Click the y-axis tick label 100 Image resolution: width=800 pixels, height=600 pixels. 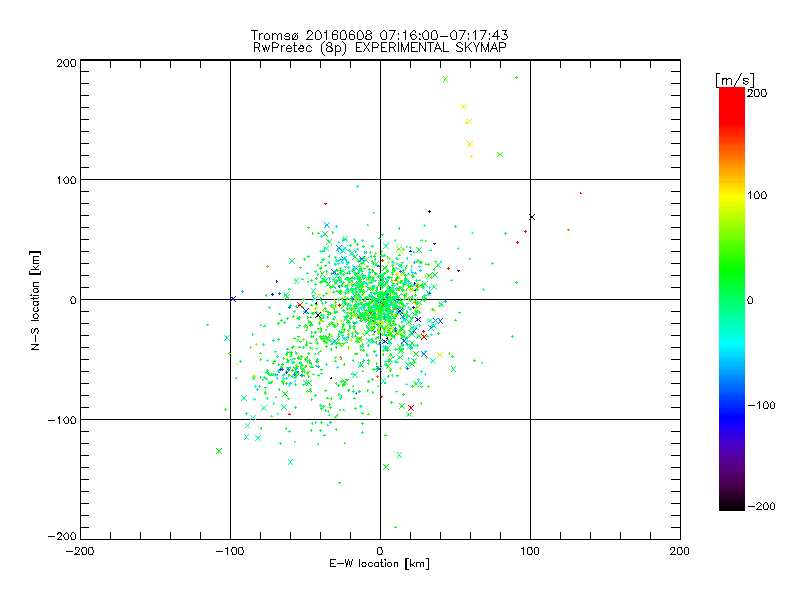click(x=66, y=180)
